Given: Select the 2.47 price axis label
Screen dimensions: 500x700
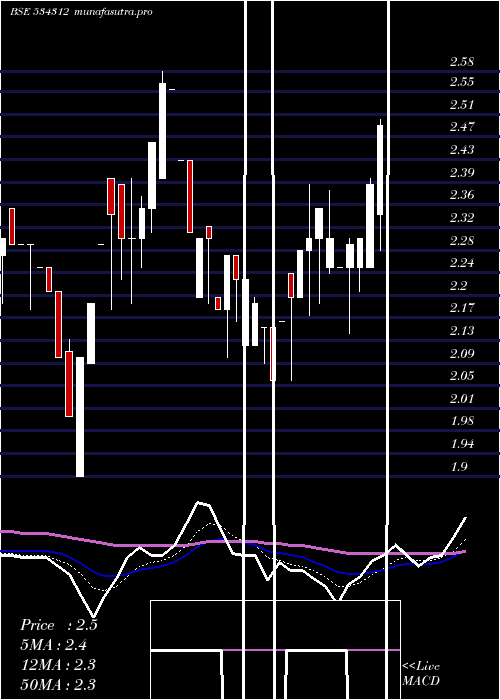Looking at the screenshot, I should coord(462,127).
